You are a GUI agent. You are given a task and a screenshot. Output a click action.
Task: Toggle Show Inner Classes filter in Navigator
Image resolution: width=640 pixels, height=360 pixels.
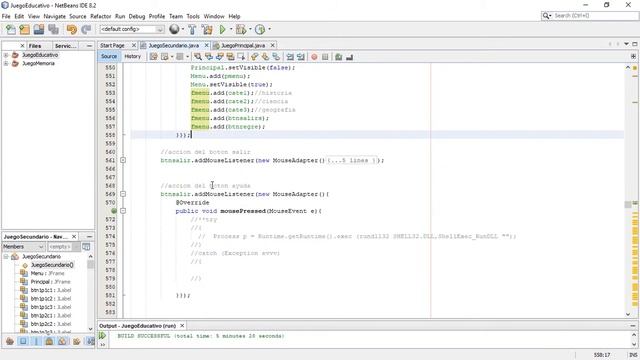click(x=62, y=341)
